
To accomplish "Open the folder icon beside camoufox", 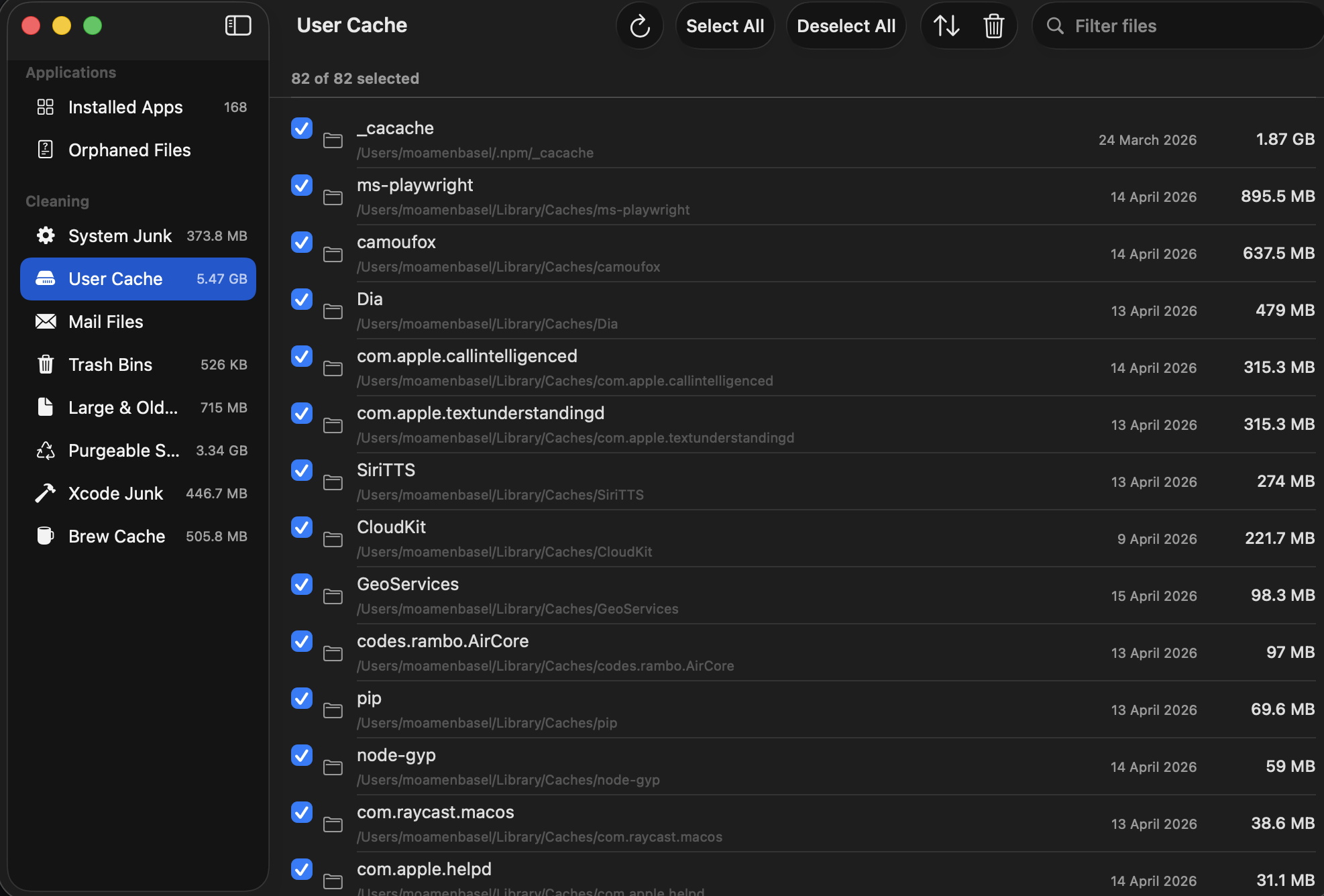I will pos(333,254).
